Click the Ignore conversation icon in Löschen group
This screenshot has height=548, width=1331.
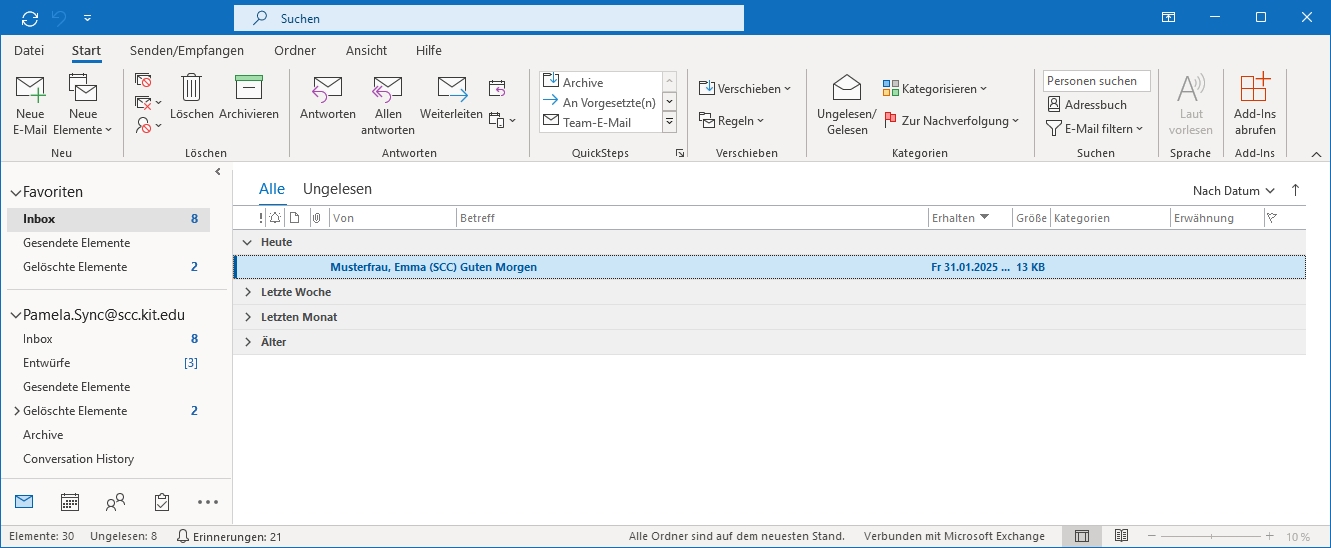click(x=143, y=80)
